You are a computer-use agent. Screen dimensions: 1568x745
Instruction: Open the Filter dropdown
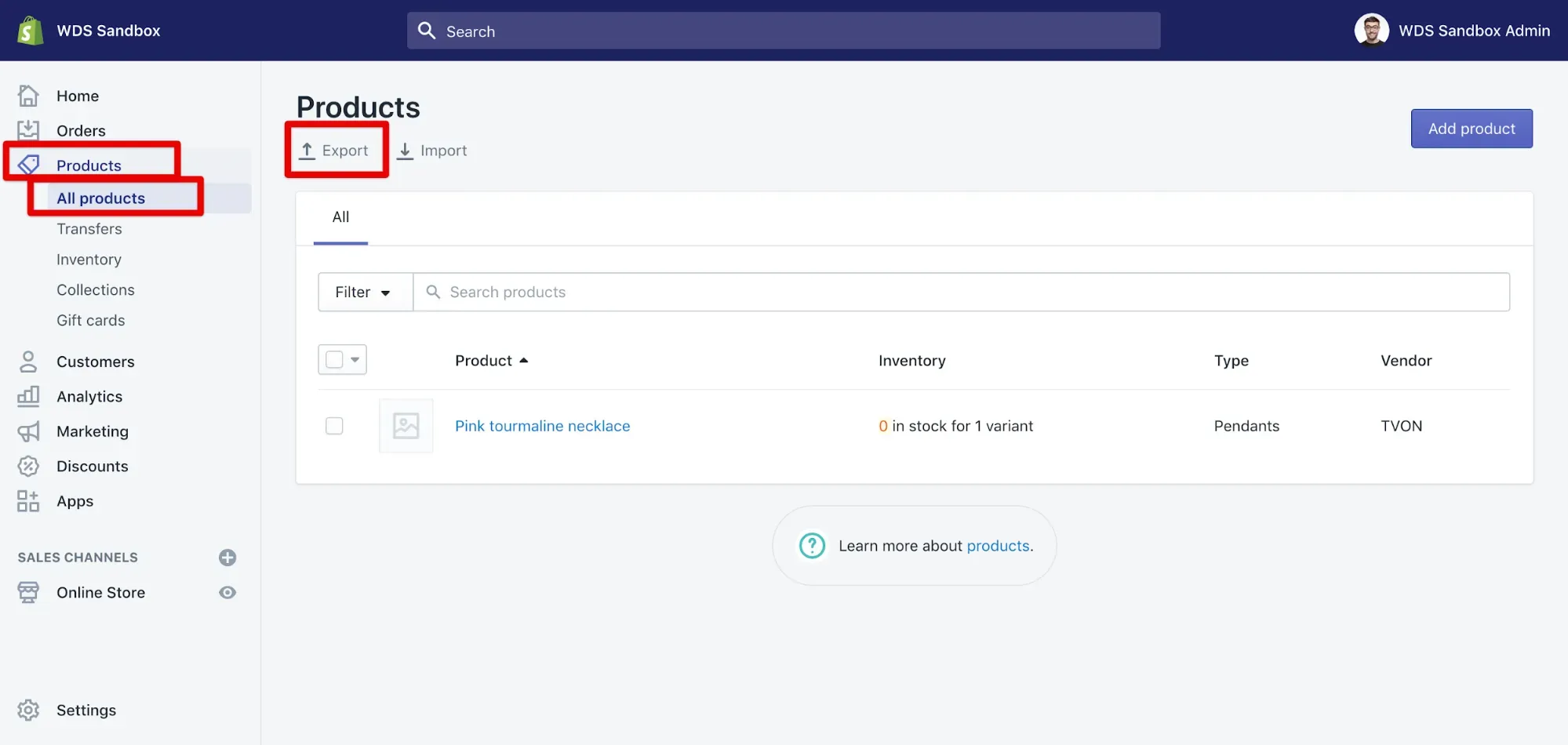(x=365, y=293)
